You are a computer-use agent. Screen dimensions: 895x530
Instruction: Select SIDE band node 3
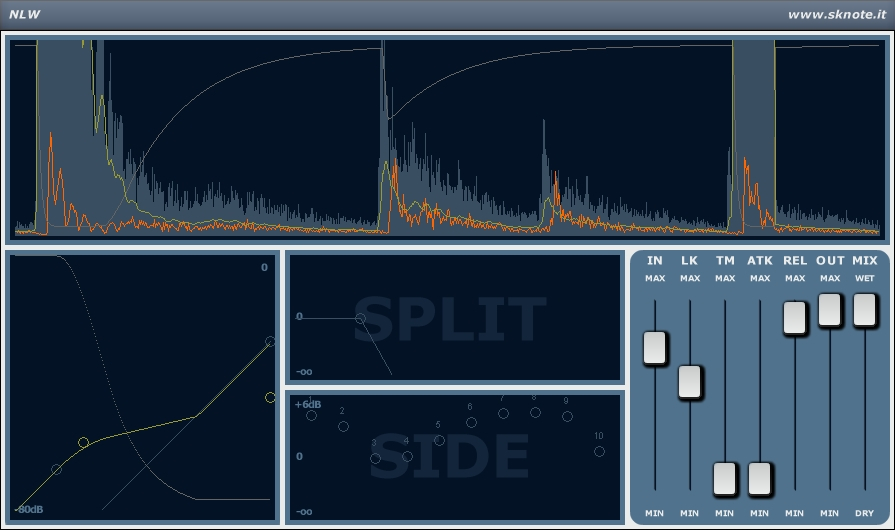[x=375, y=458]
